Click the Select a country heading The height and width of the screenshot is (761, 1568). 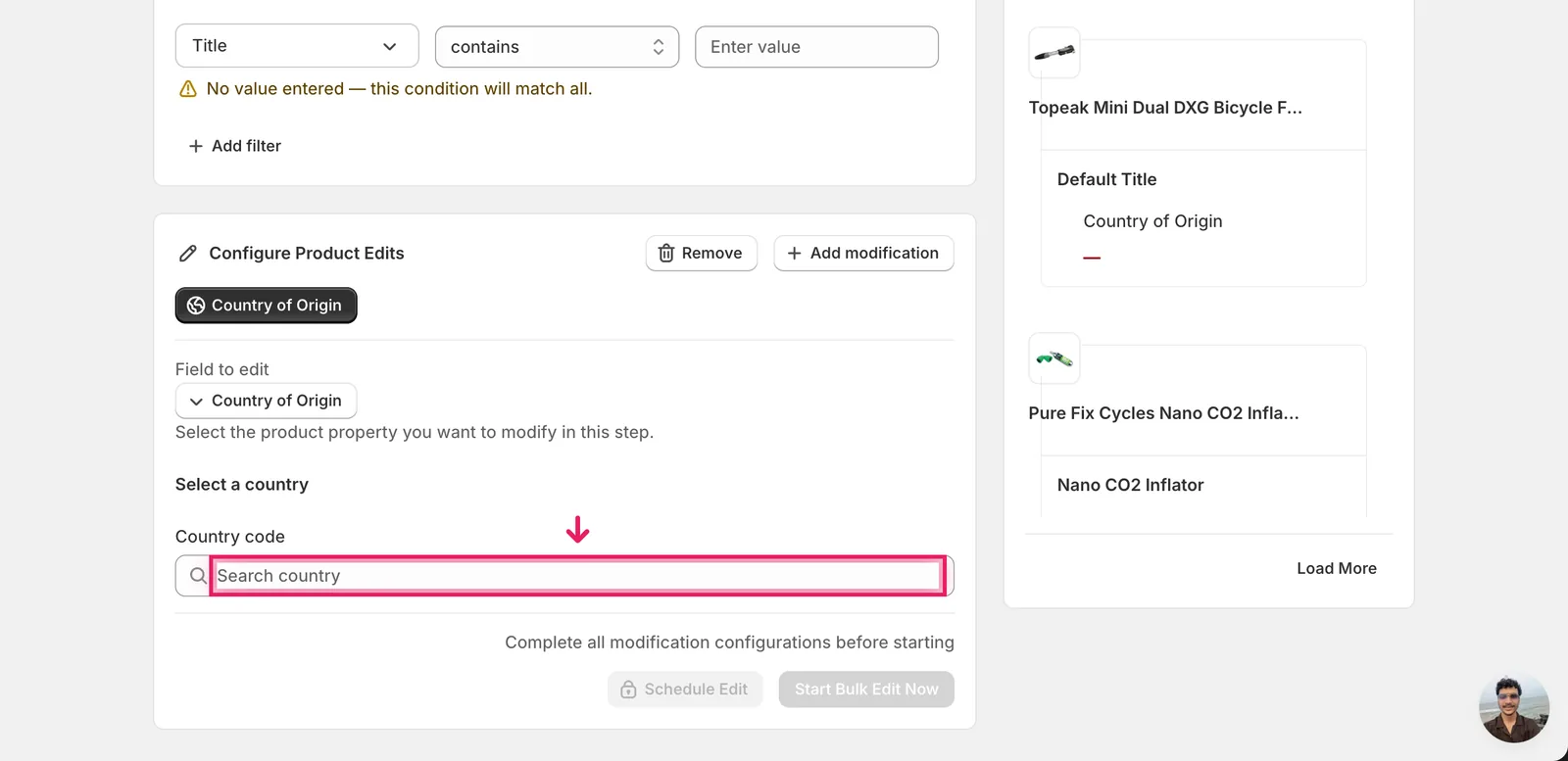242,485
